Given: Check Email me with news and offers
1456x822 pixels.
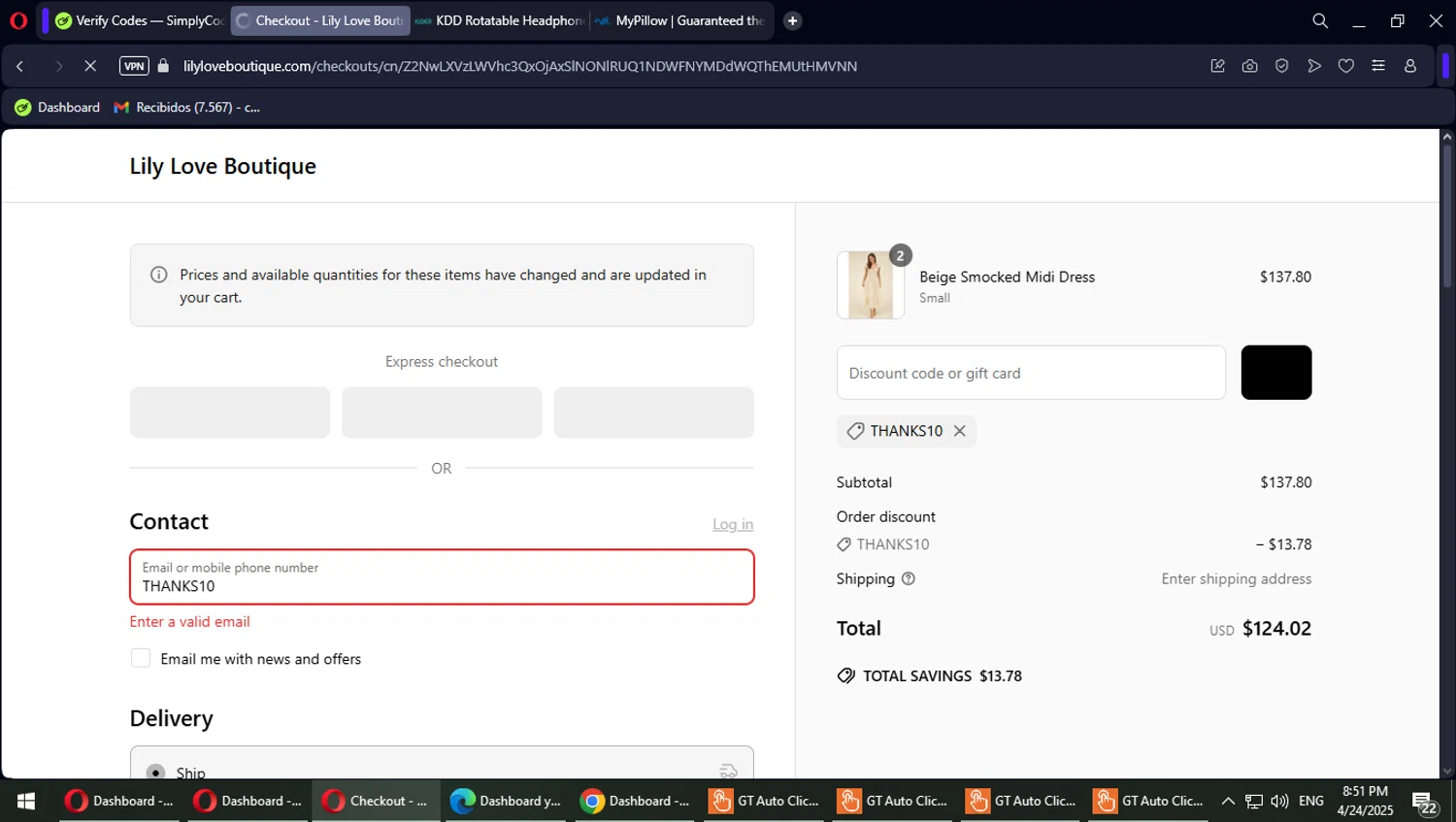Looking at the screenshot, I should (x=141, y=658).
